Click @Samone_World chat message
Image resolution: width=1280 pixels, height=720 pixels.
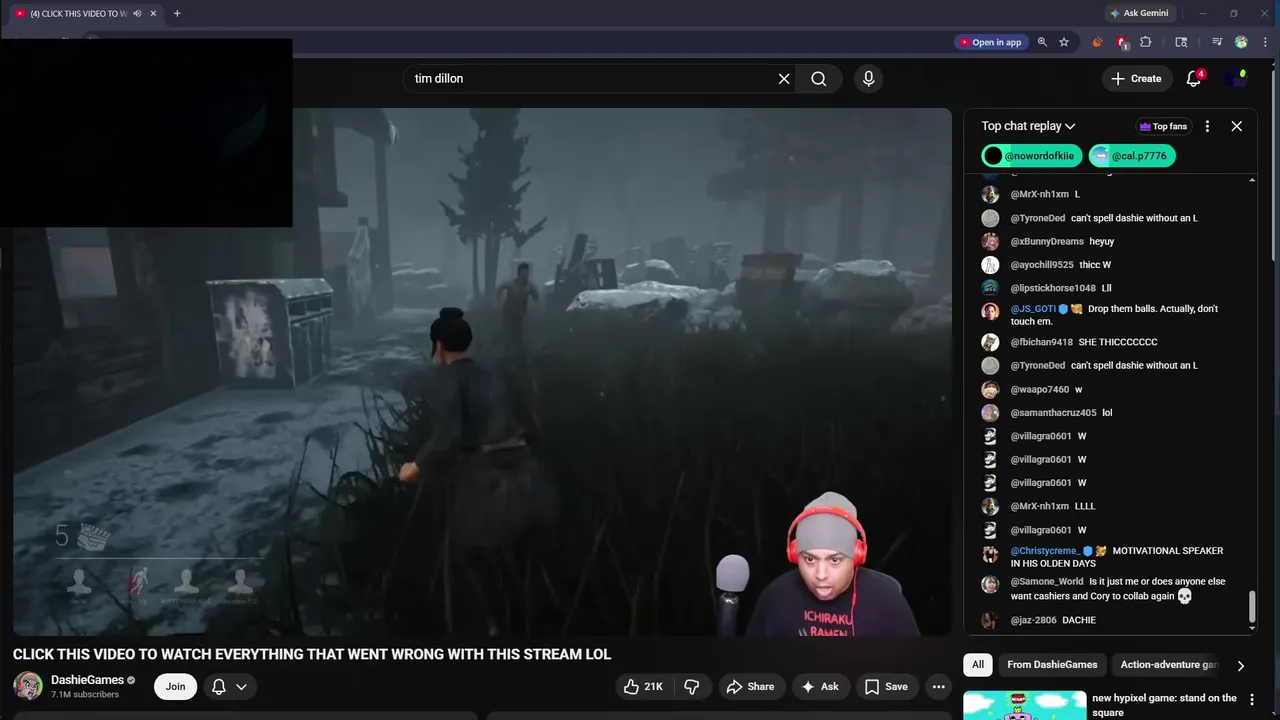1108,589
